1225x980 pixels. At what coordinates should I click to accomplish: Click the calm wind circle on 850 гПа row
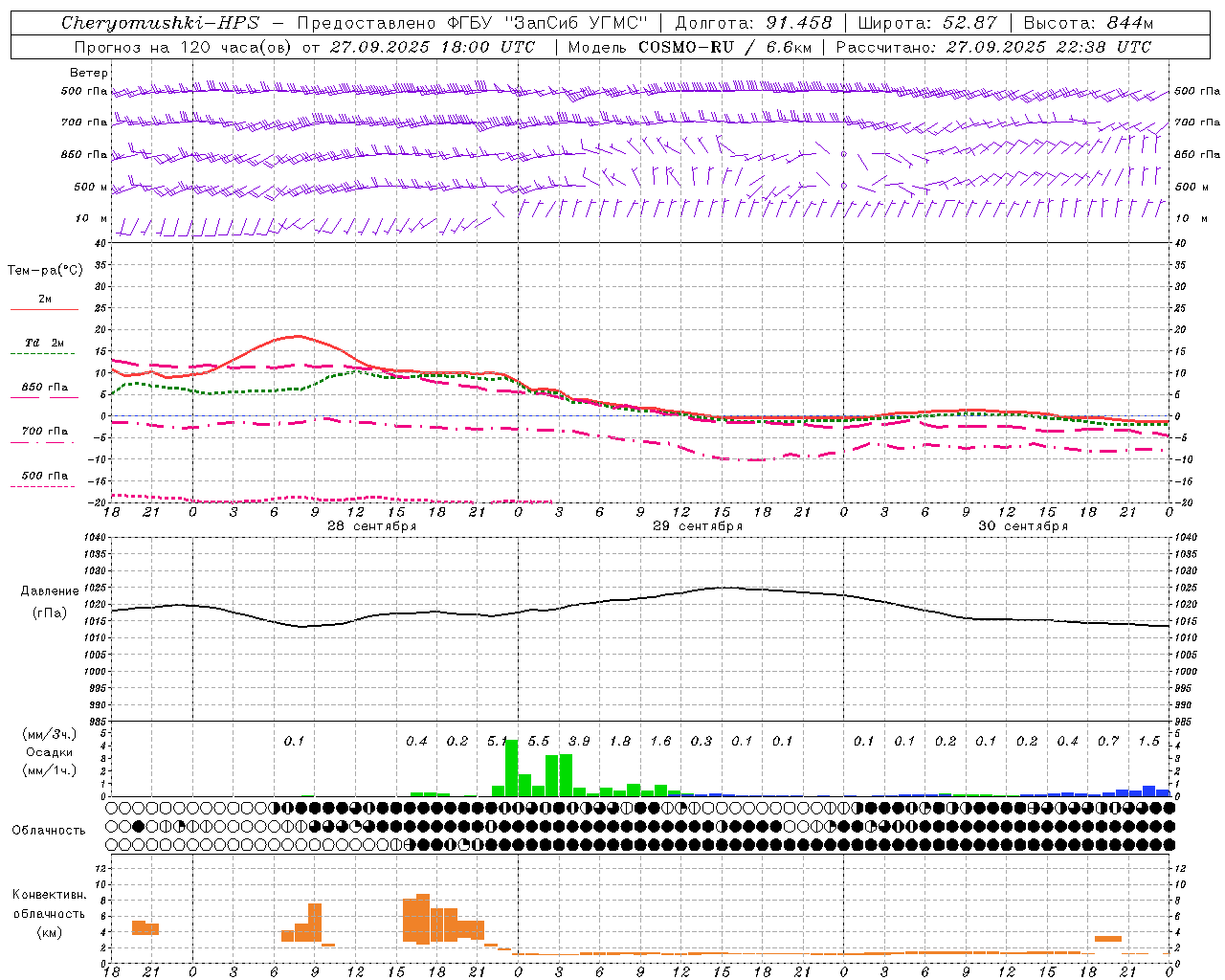pos(843,153)
